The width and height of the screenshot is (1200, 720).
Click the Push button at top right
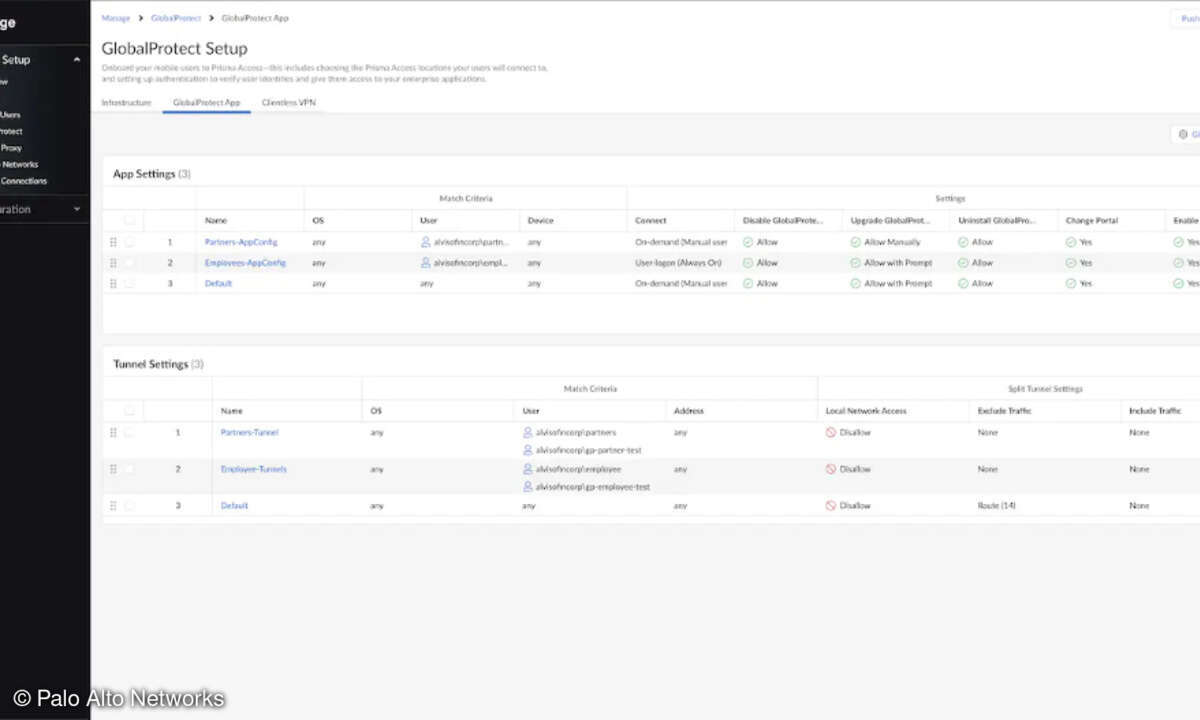pyautogui.click(x=1186, y=18)
